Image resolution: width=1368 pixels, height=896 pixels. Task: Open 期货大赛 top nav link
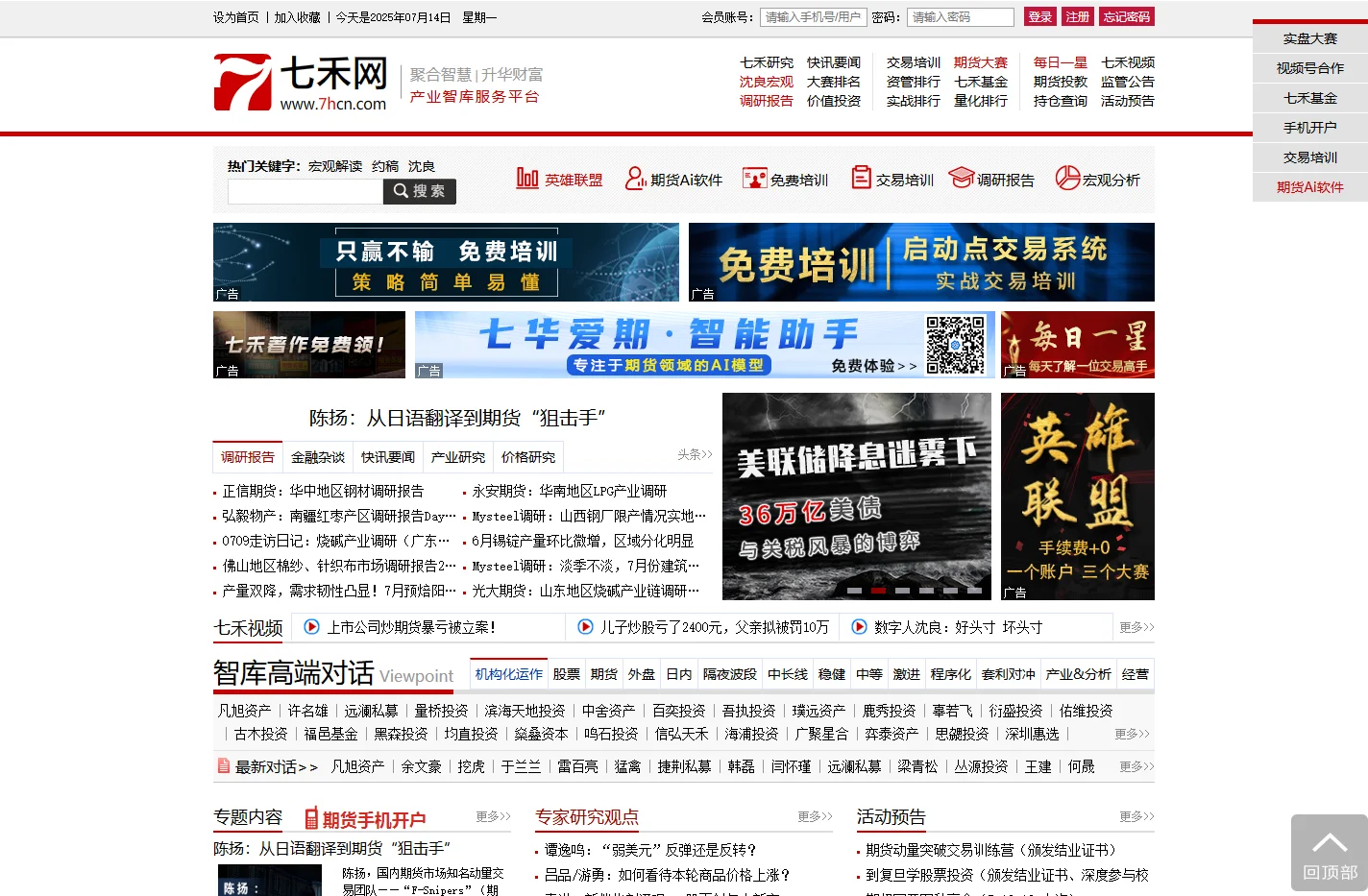point(981,62)
